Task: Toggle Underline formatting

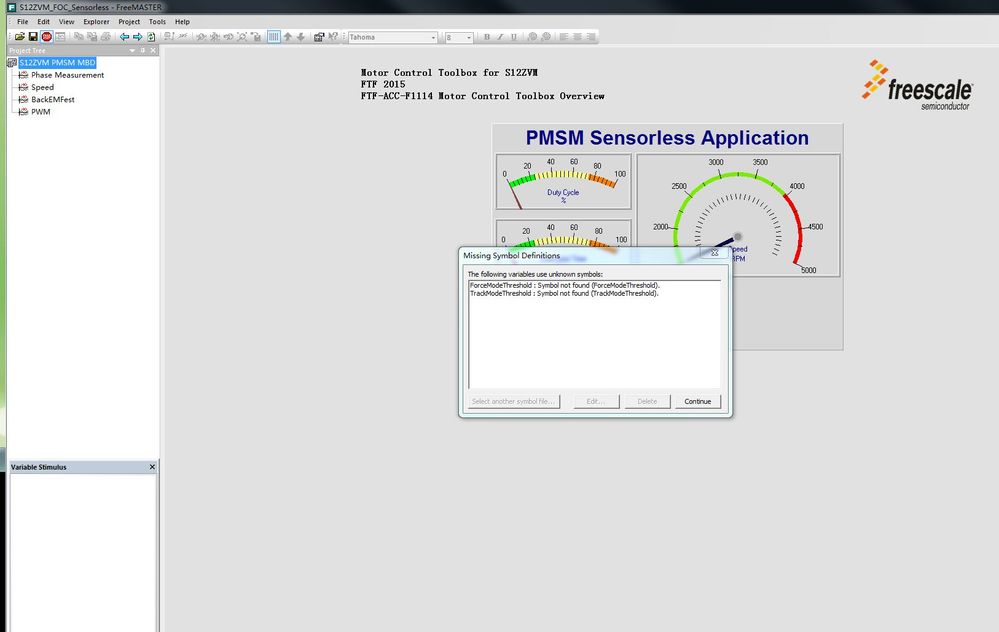Action: coord(514,37)
